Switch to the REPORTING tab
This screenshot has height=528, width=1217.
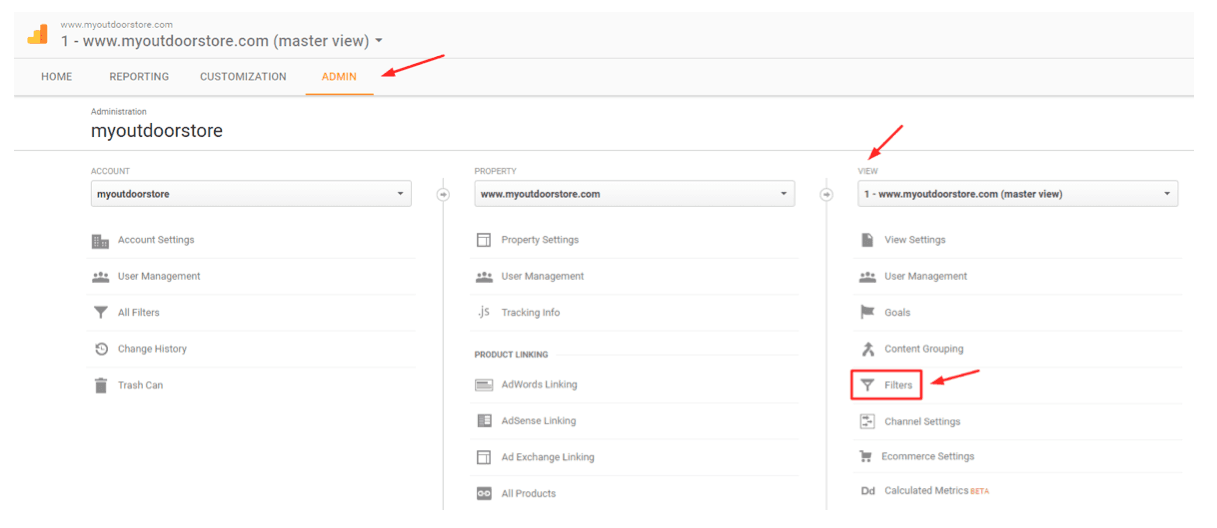pos(139,77)
